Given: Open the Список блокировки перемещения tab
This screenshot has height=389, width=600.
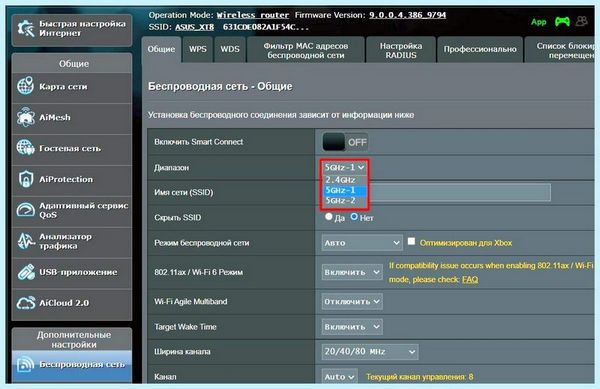Looking at the screenshot, I should click(559, 50).
